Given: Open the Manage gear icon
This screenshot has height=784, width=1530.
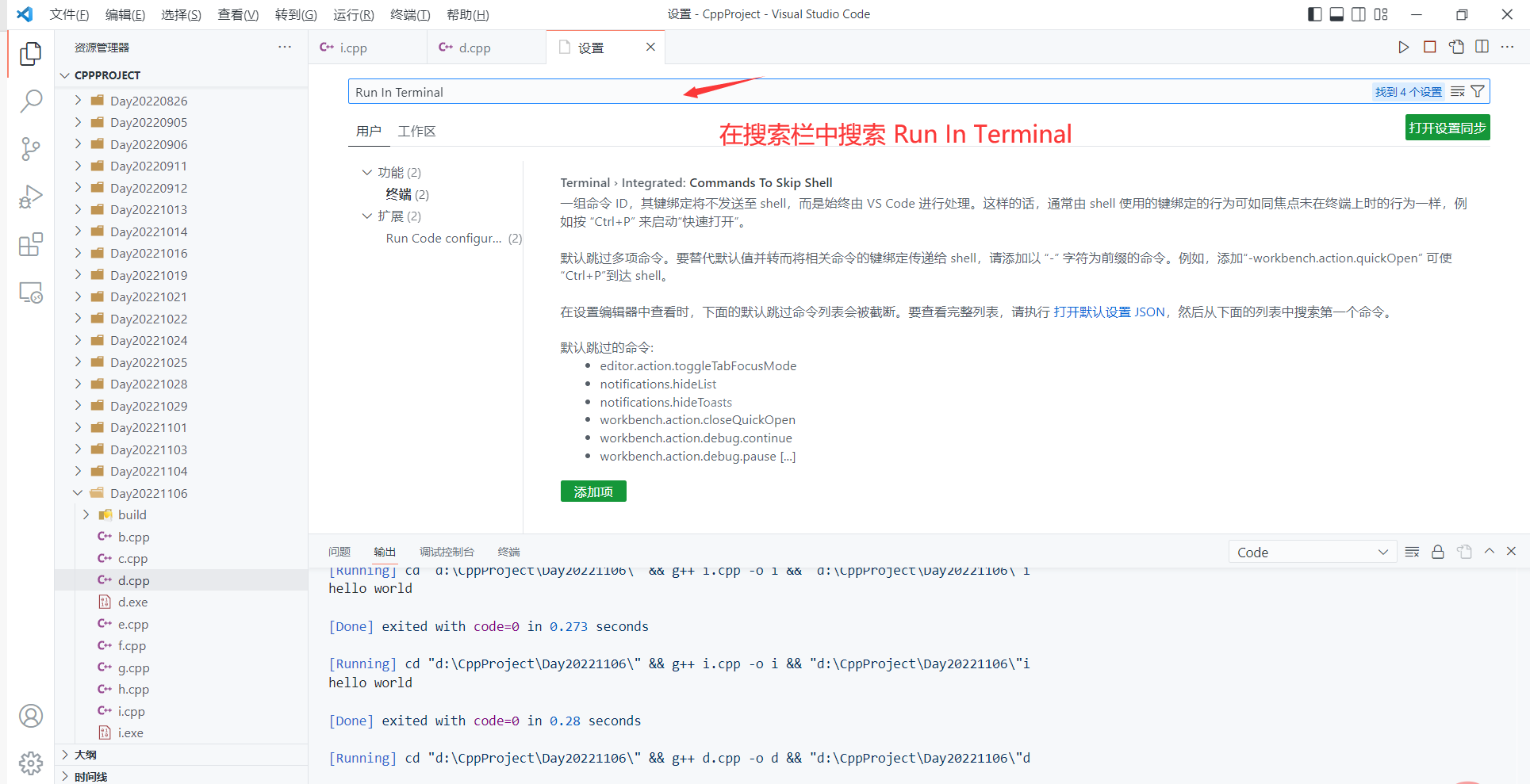Looking at the screenshot, I should (30, 763).
